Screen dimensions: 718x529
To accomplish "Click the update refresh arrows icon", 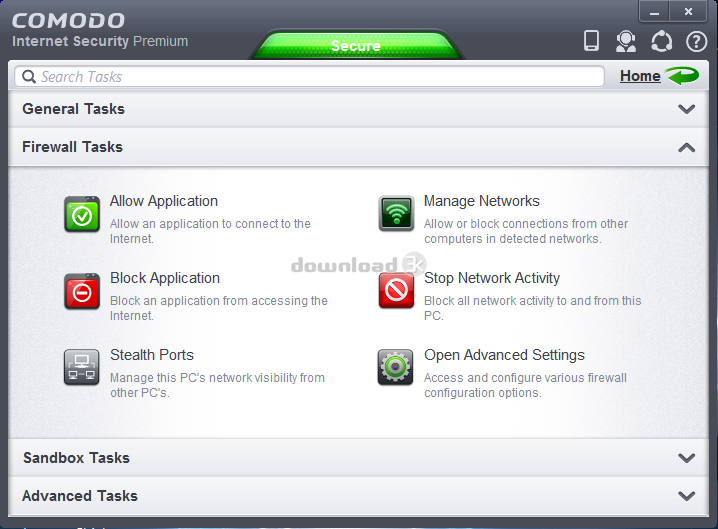I will pyautogui.click(x=661, y=41).
